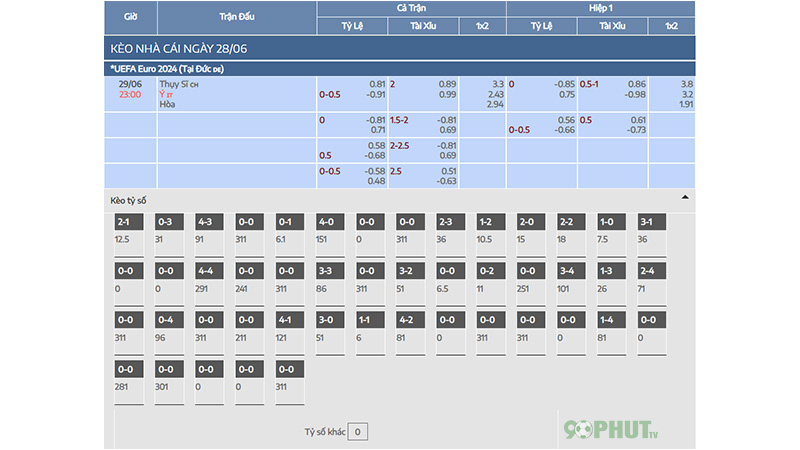800x450 pixels.
Task: Pick the 0-3 correct score box
Action: 169,222
